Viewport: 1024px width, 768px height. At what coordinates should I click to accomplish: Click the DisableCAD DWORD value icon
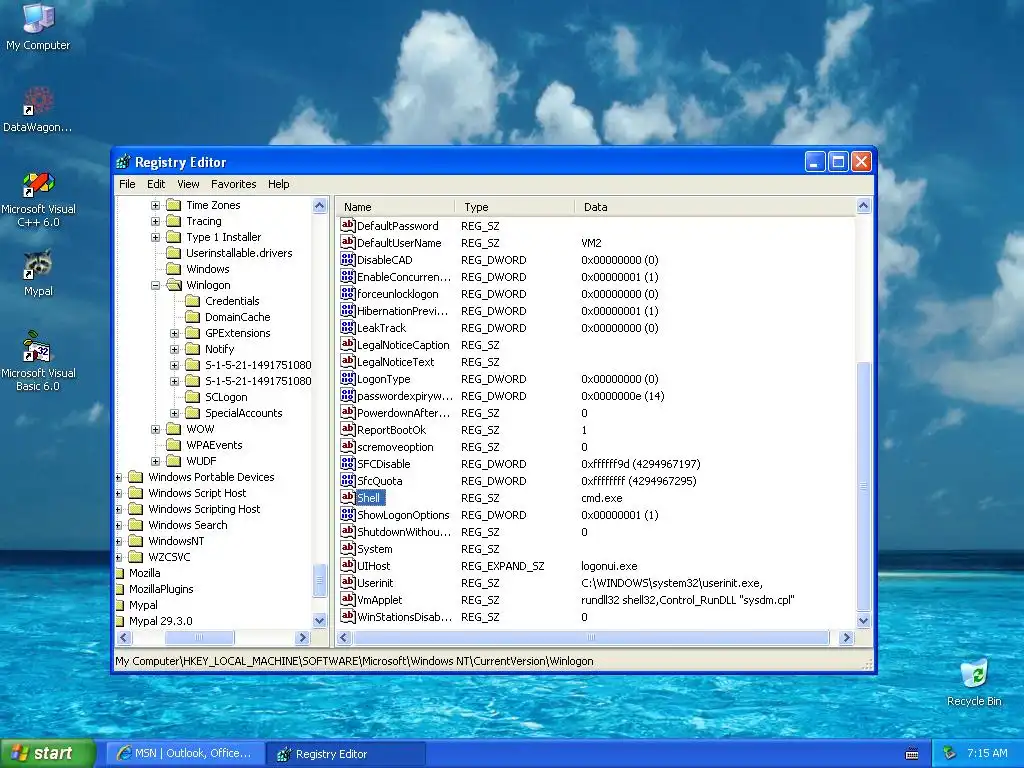point(347,259)
